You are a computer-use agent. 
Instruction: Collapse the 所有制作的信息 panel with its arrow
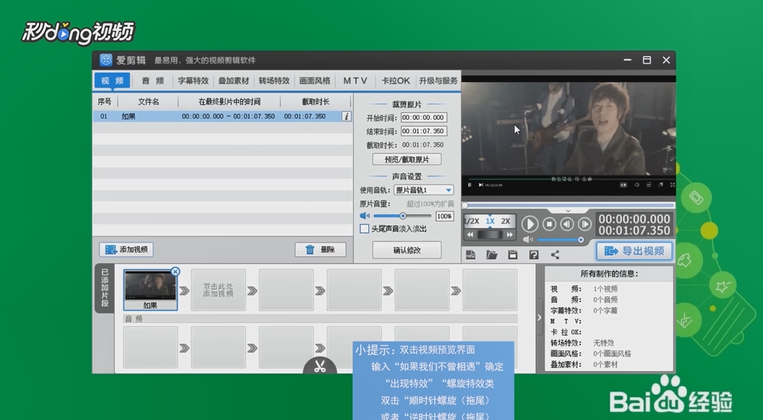tap(539, 317)
